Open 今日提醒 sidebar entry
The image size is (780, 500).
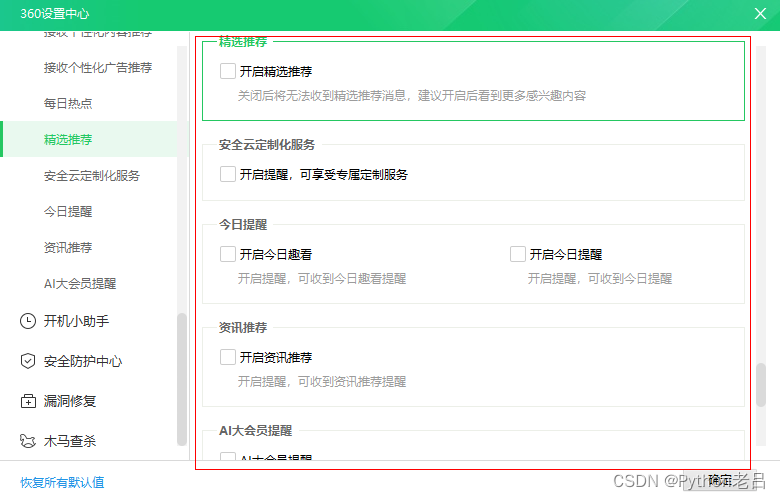tap(68, 211)
